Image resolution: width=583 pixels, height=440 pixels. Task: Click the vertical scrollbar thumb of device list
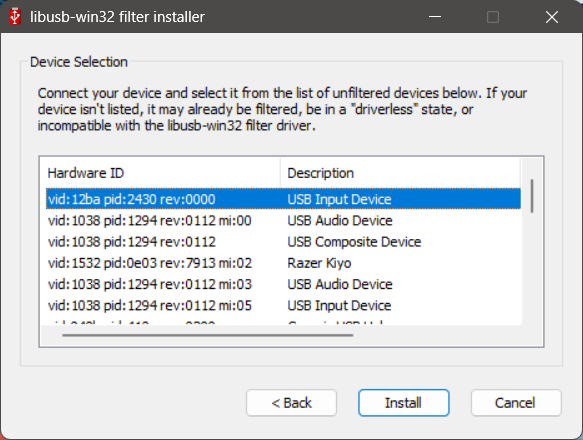532,196
